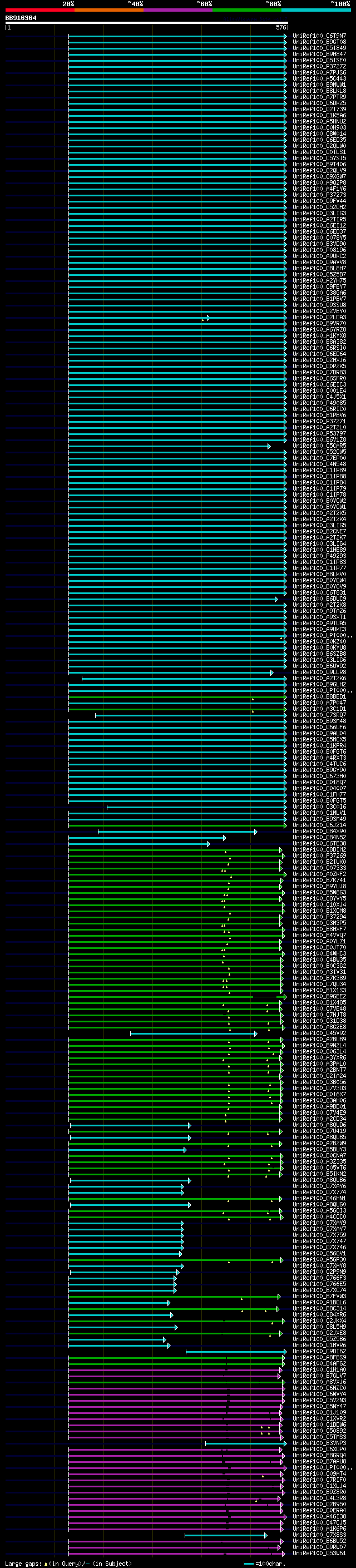
Task: Click hit label UniRef100_O04007
Action: click(319, 788)
